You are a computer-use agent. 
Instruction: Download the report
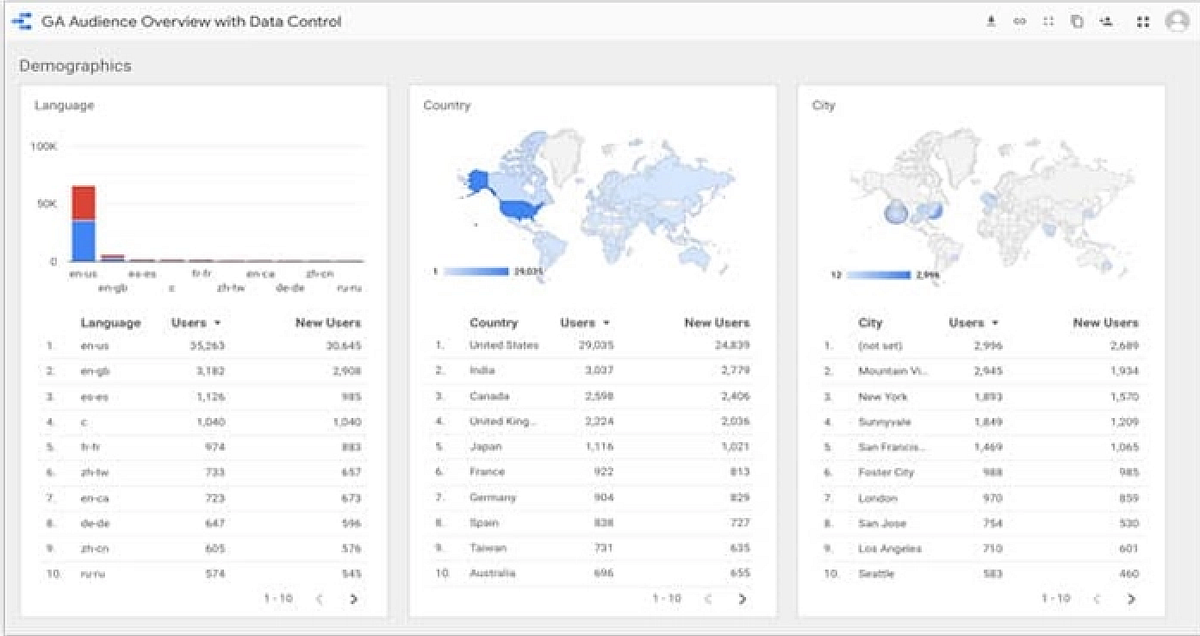[x=992, y=20]
